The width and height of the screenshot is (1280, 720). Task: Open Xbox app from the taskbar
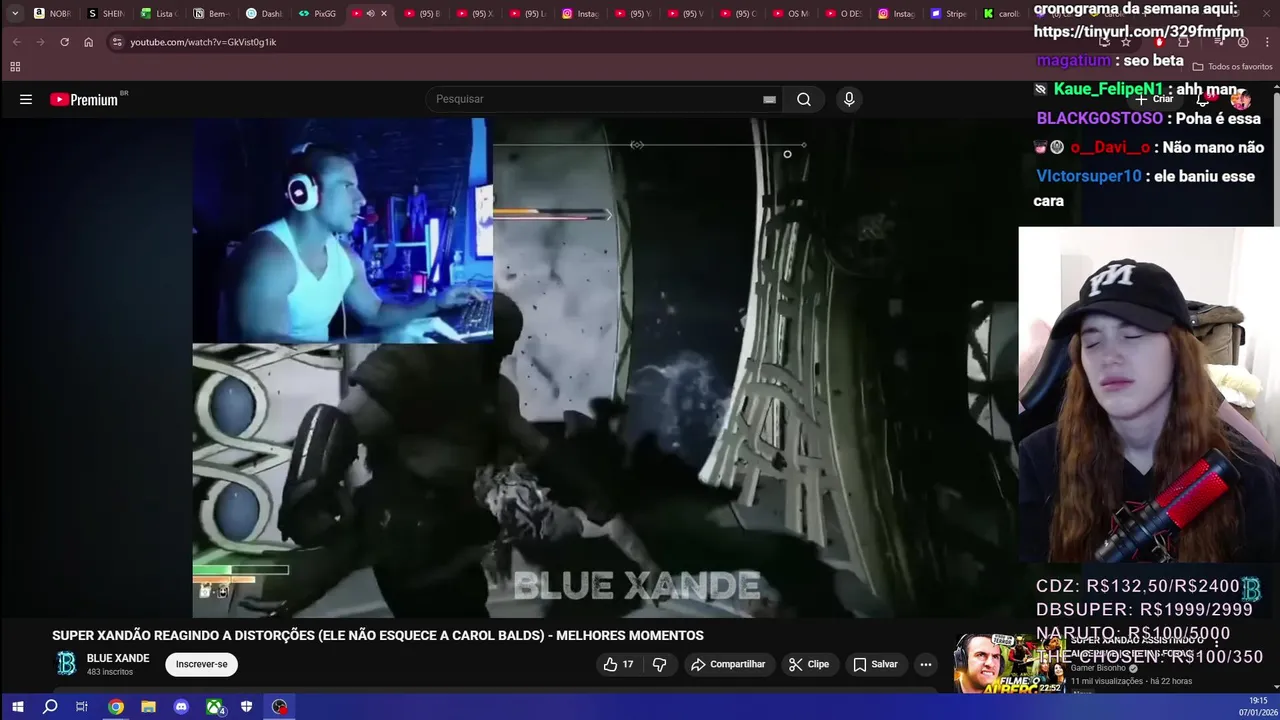coord(214,707)
